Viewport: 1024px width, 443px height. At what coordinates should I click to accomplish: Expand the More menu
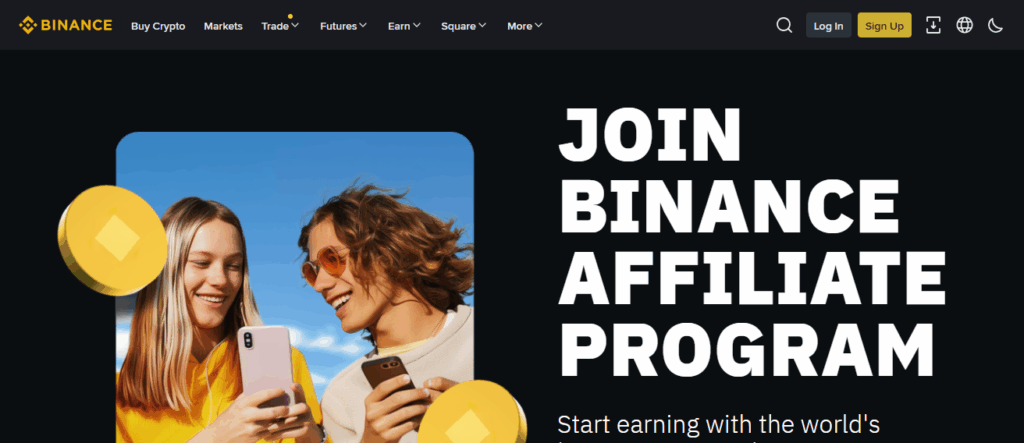[x=524, y=26]
